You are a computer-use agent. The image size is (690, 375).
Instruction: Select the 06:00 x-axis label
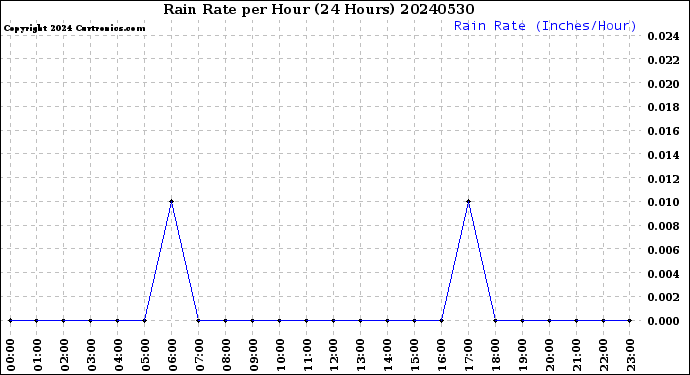tap(172, 355)
